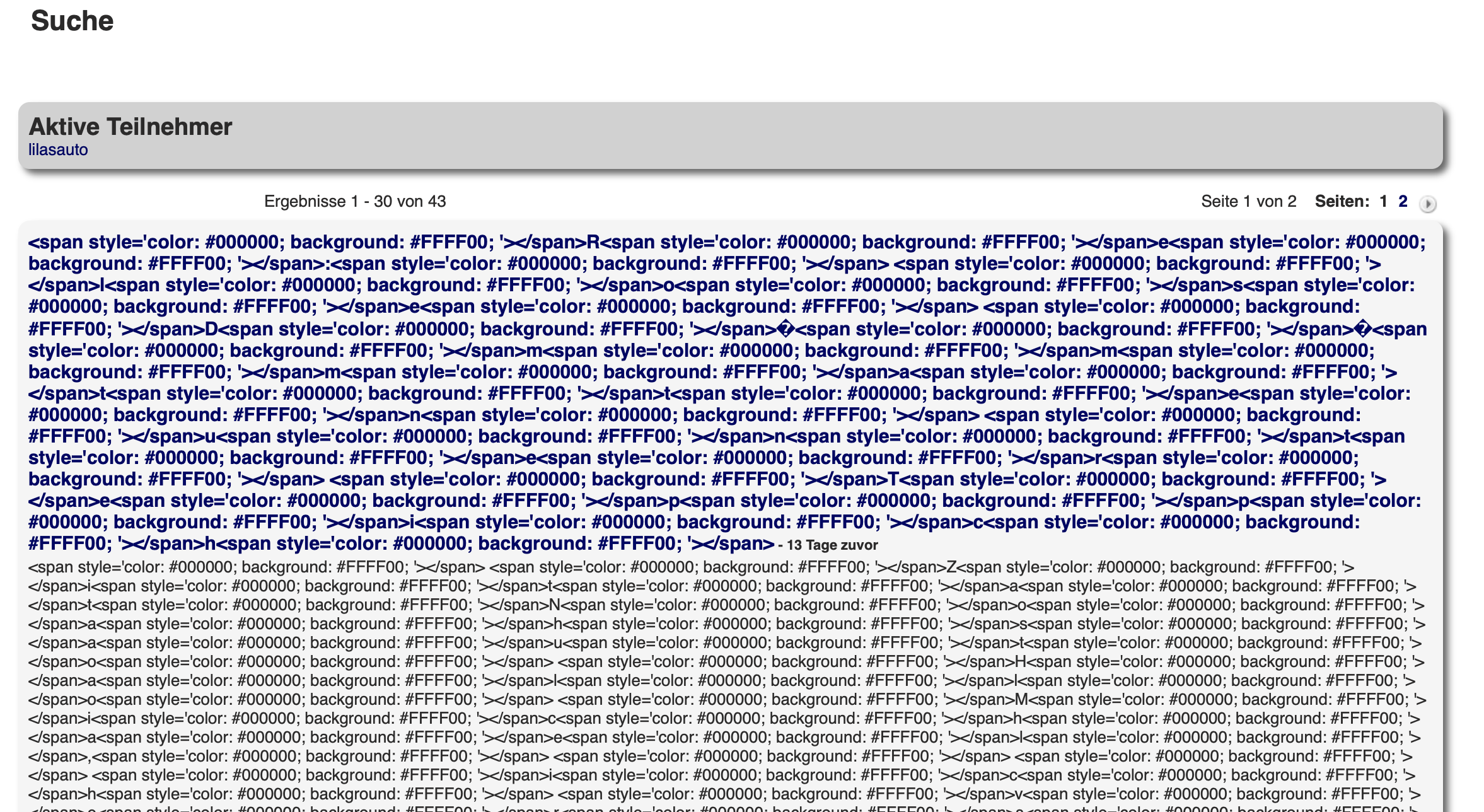1484x812 pixels.
Task: Select current page number 1
Action: (1383, 201)
